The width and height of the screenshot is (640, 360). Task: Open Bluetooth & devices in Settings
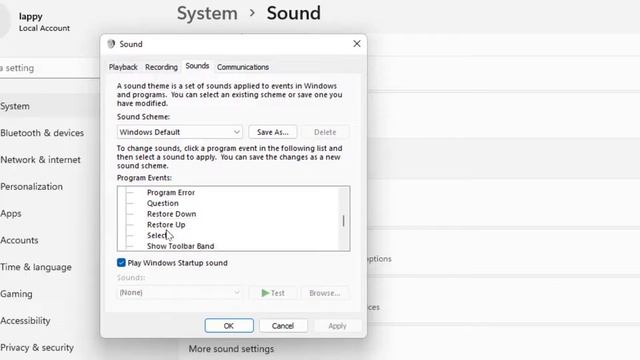point(42,133)
